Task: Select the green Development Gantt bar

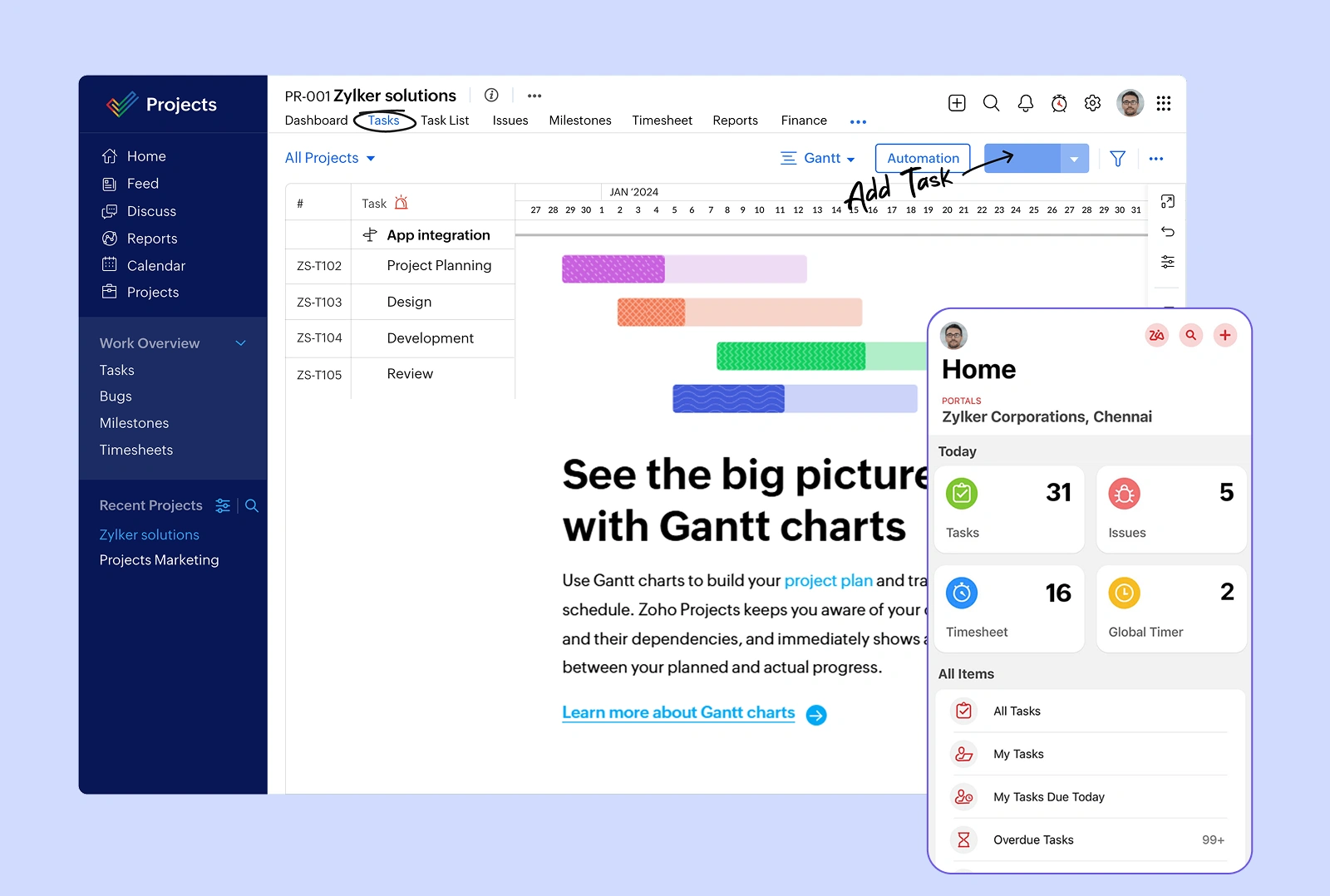Action: [791, 356]
